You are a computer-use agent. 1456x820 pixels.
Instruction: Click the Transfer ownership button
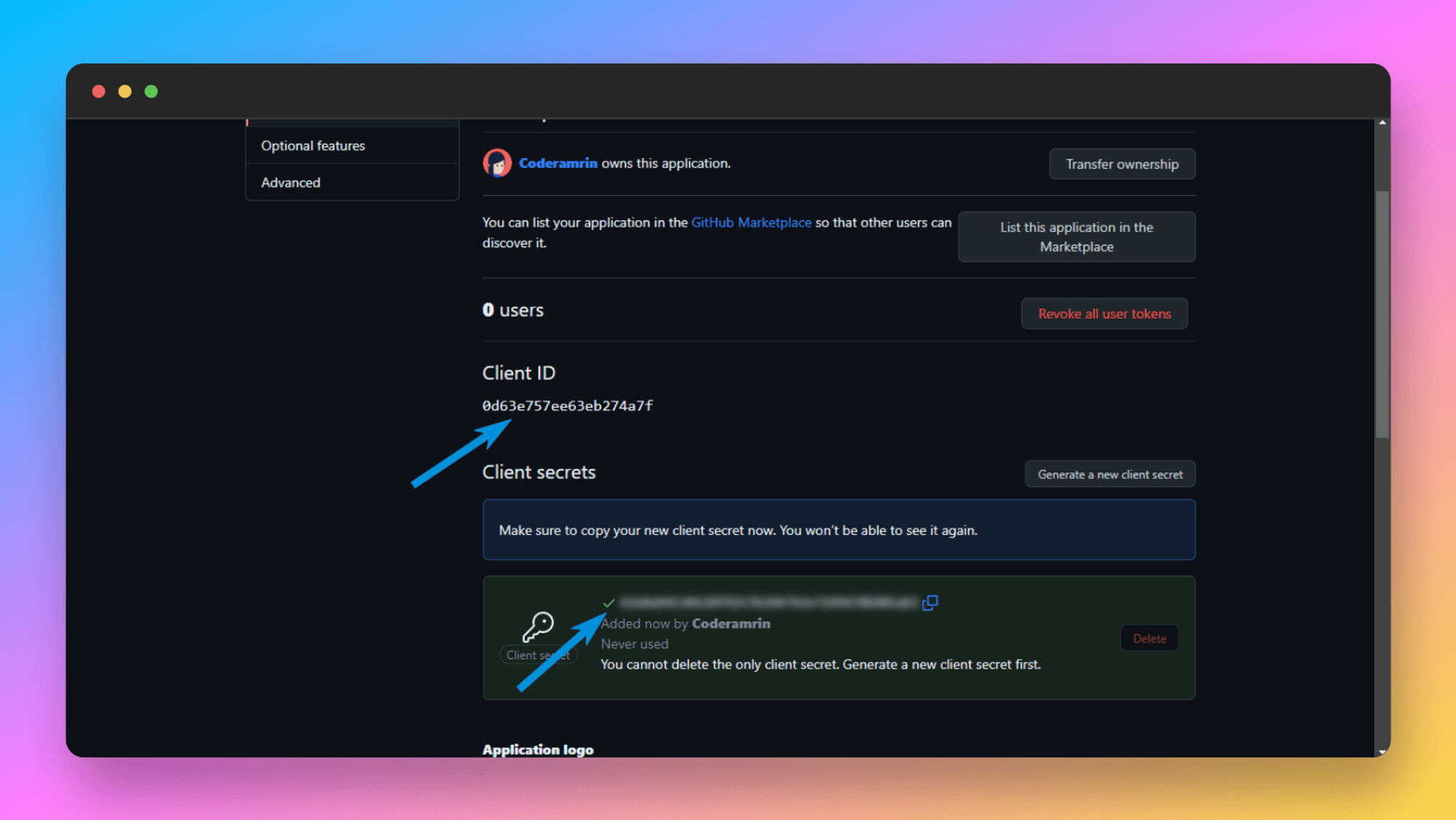(x=1121, y=163)
